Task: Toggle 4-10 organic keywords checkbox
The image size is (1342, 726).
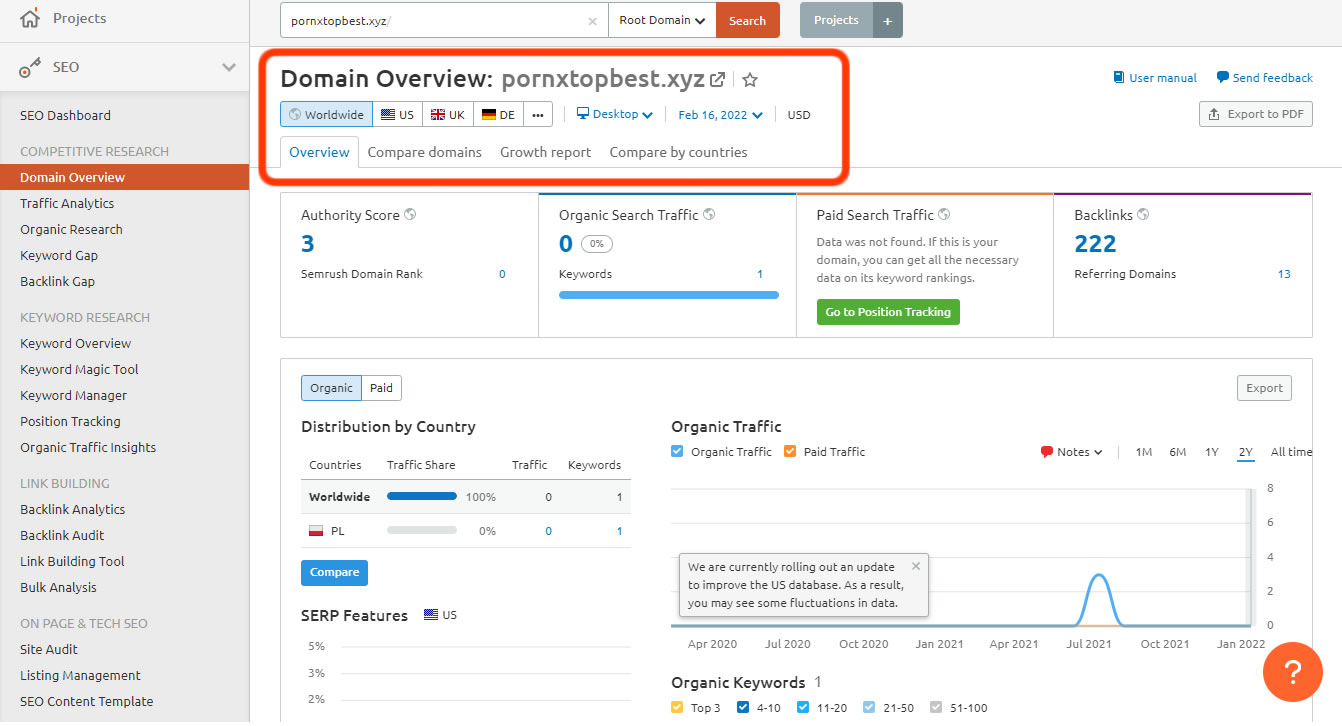Action: [x=743, y=707]
